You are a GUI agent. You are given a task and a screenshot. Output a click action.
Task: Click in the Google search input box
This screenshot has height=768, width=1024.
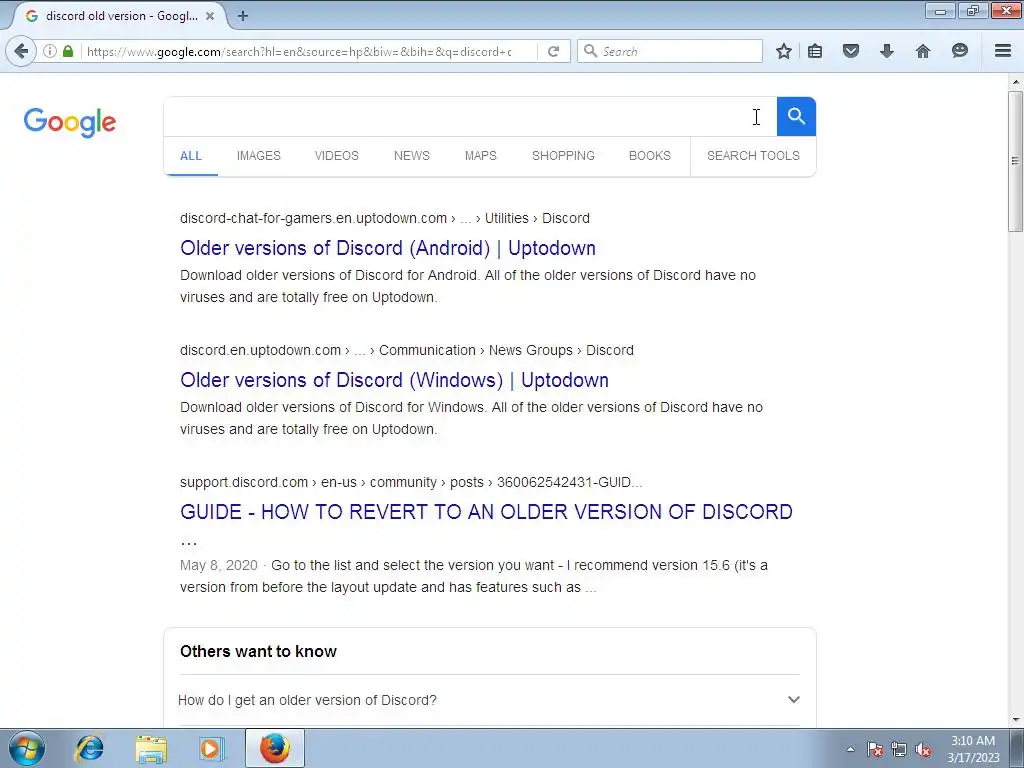[x=470, y=116]
